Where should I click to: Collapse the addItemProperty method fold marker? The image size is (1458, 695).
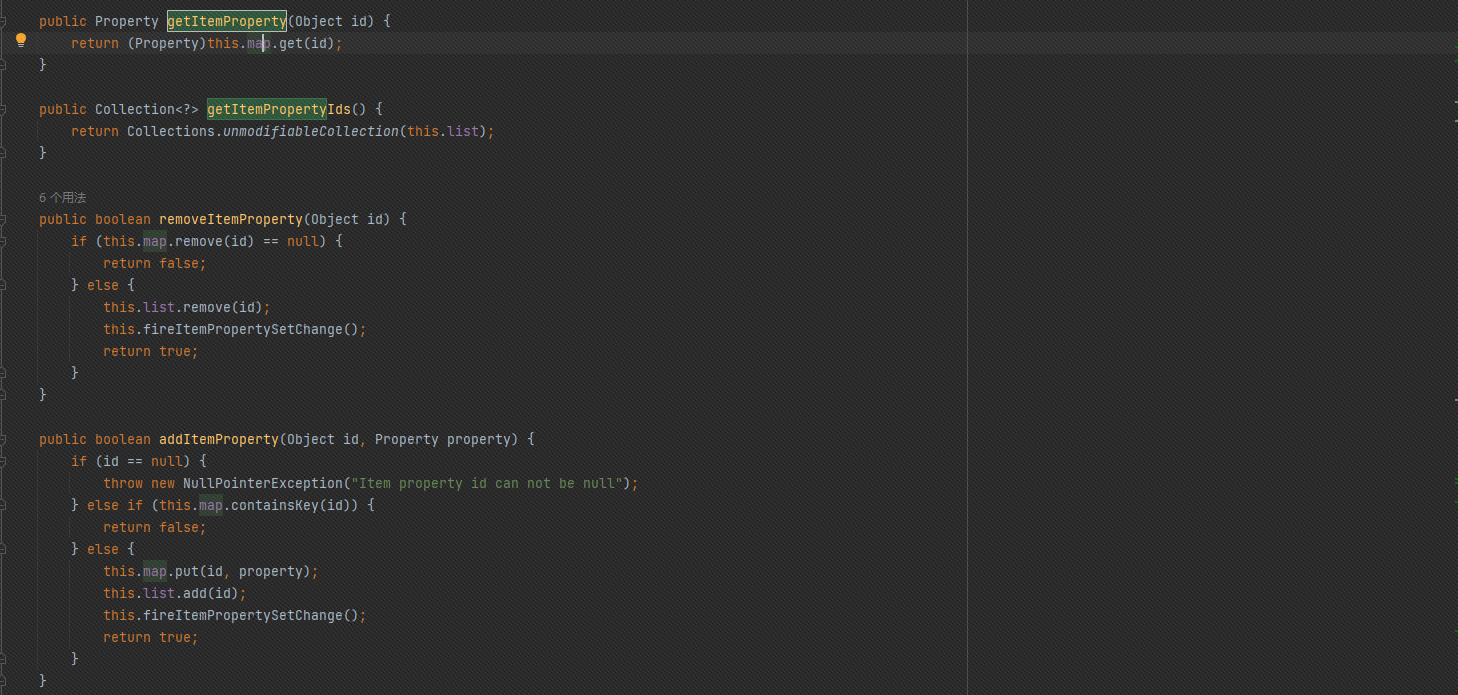[3, 438]
